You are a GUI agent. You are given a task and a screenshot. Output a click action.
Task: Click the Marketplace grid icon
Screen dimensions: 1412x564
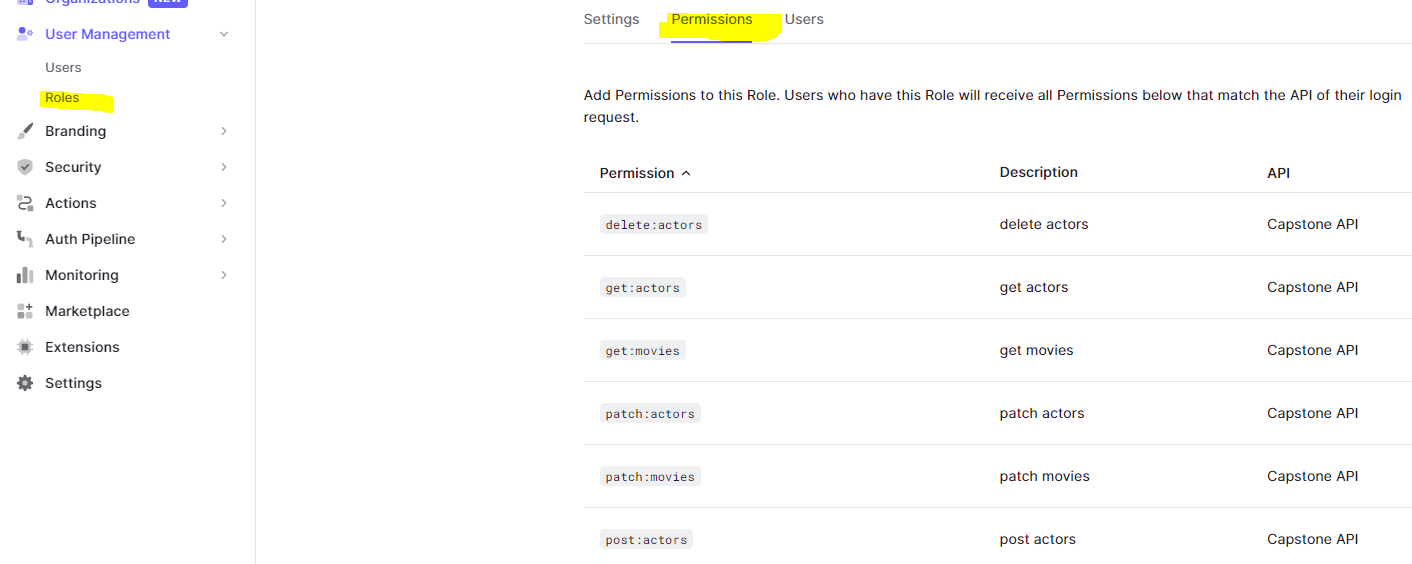tap(25, 311)
